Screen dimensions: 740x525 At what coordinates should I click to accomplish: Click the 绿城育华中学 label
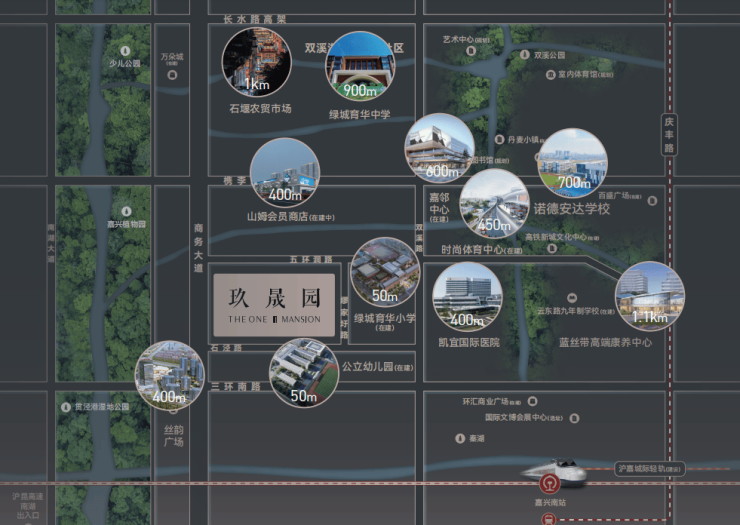tap(360, 114)
